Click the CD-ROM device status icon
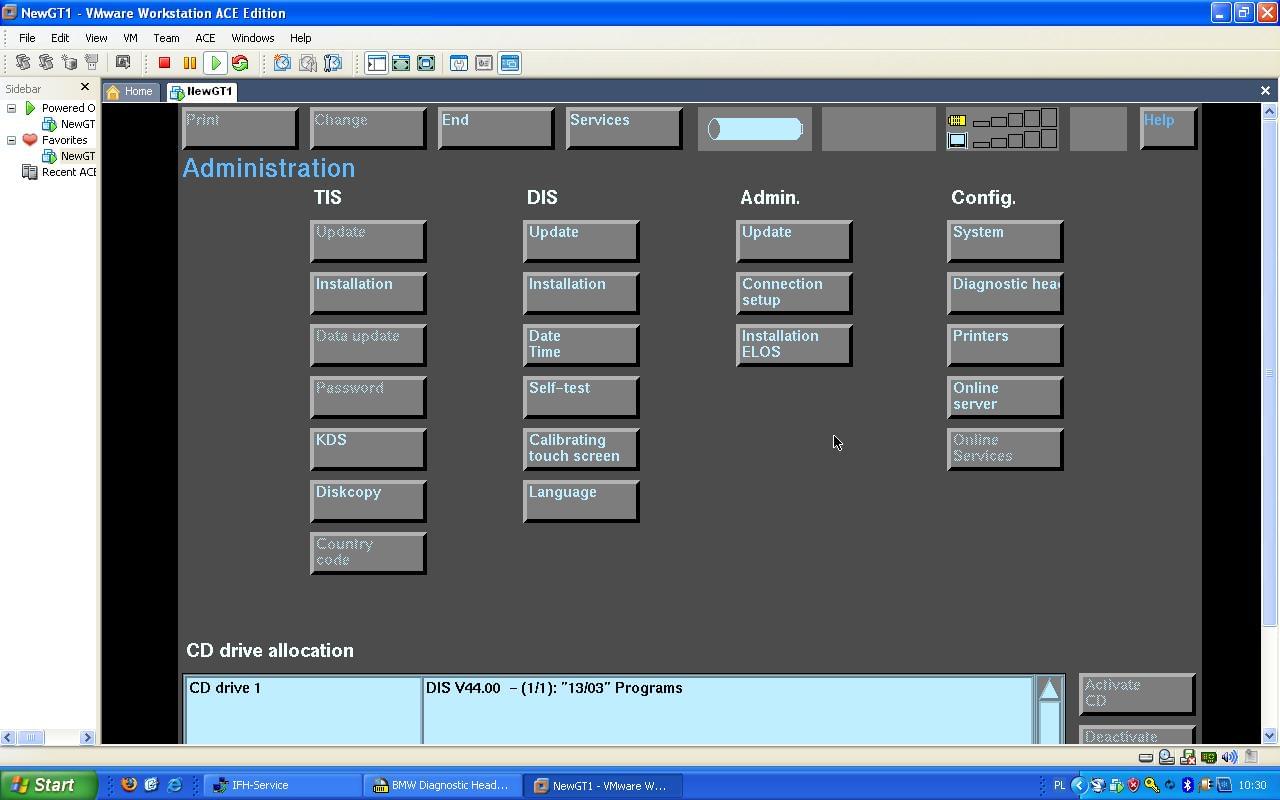Screen dimensions: 1280x800 1167,757
